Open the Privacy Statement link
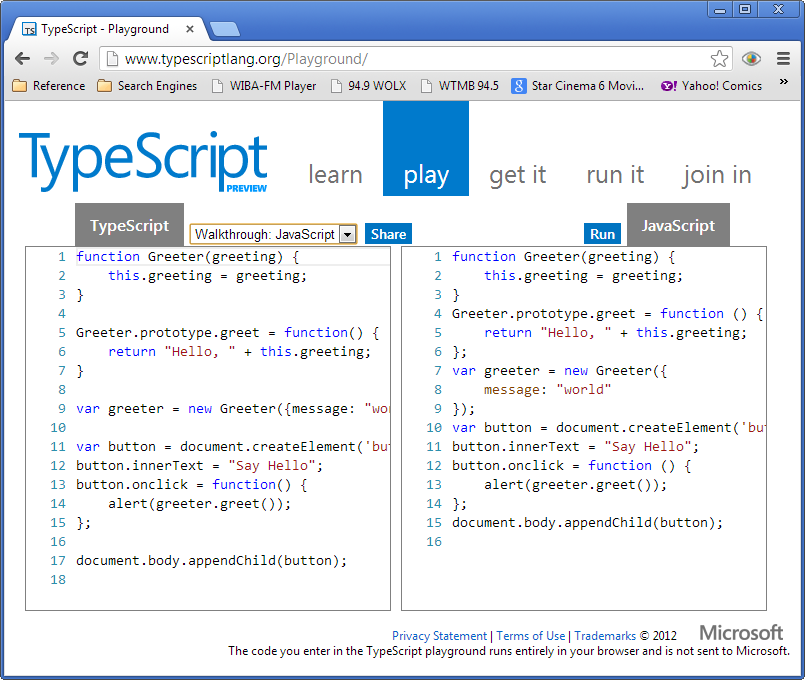This screenshot has height=680, width=805. tap(439, 636)
